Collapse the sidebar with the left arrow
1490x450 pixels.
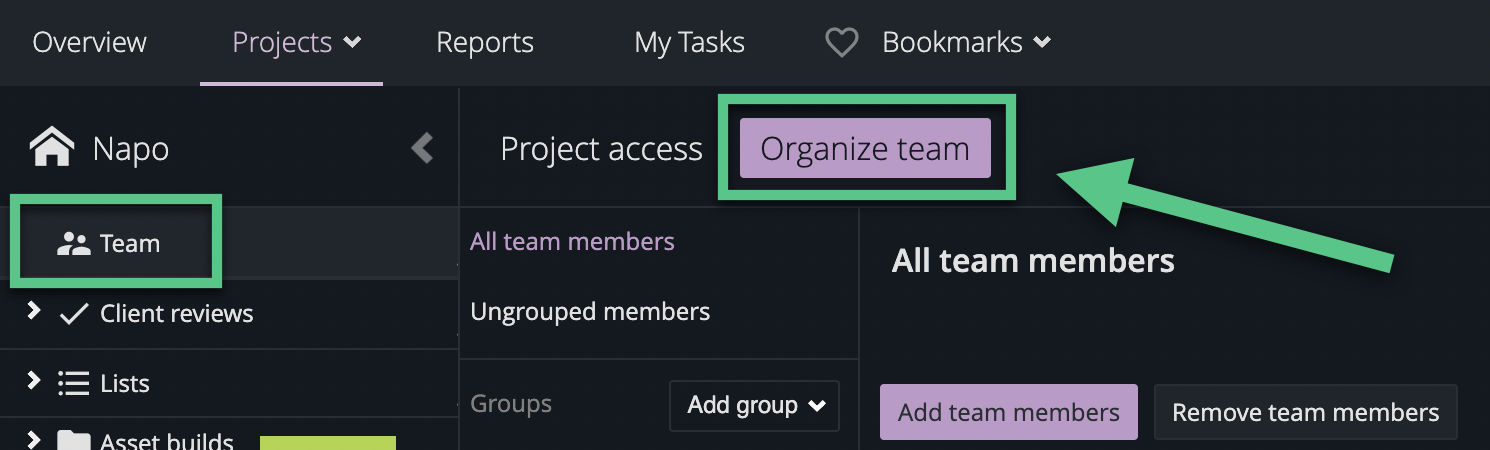[x=422, y=149]
